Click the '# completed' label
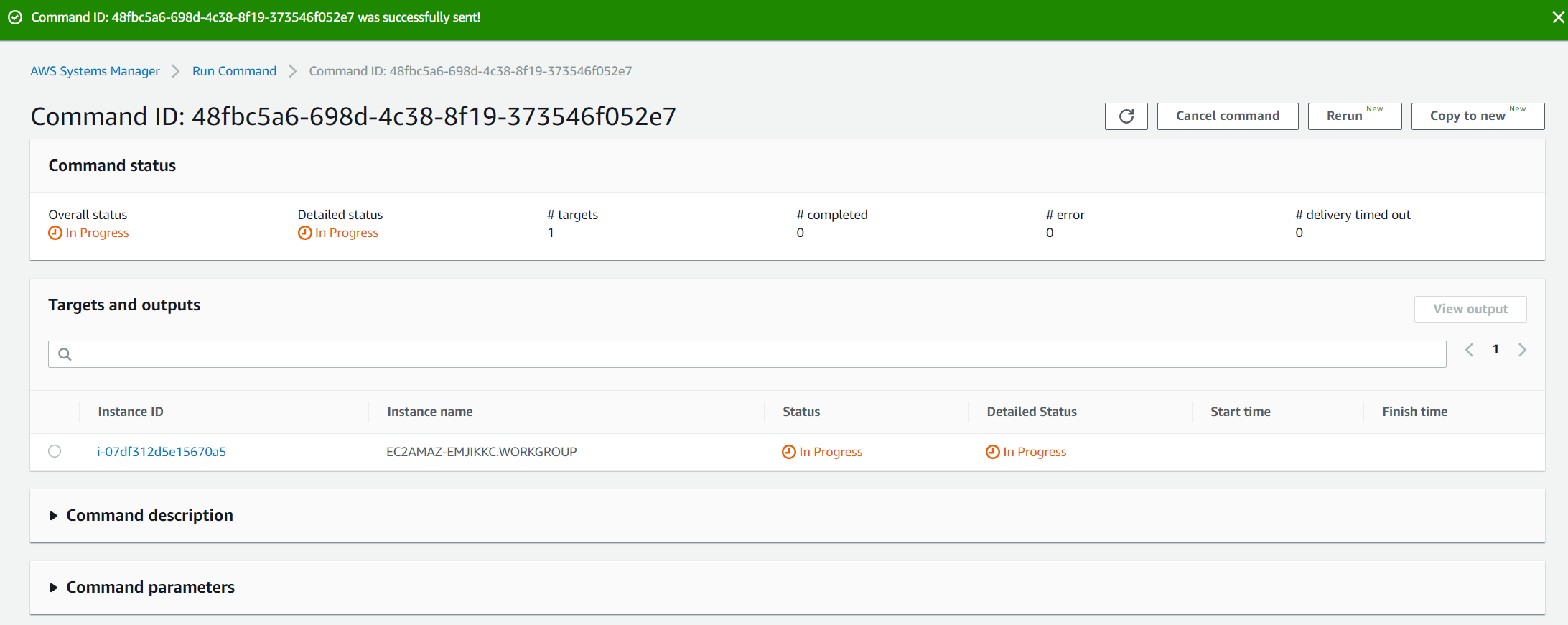Viewport: 1568px width, 625px height. coord(832,215)
